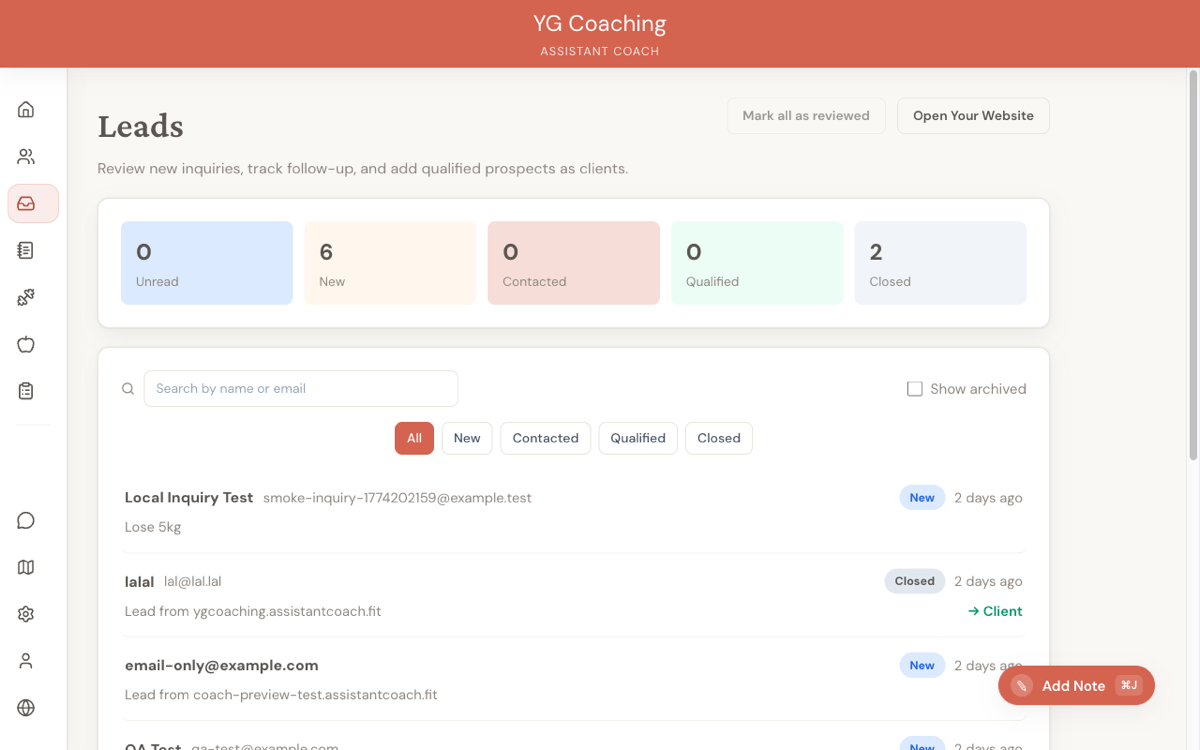
Task: Open the chat messages icon
Action: (x=25, y=520)
